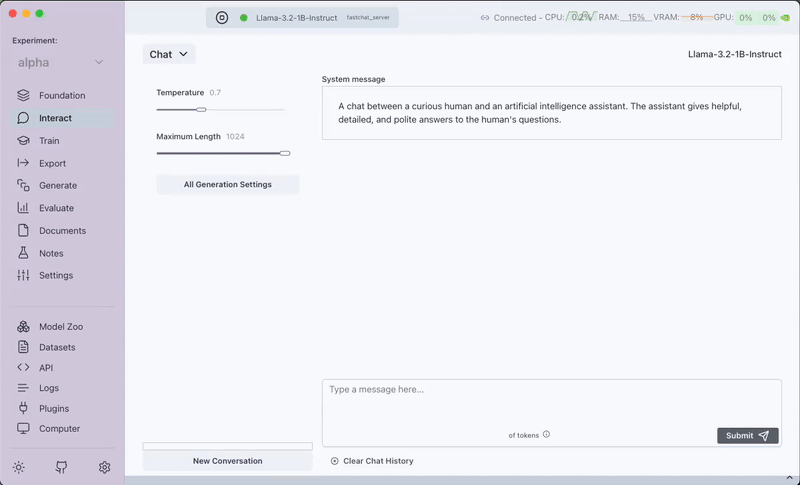Open the Plugins page
800x485 pixels.
[x=54, y=408]
